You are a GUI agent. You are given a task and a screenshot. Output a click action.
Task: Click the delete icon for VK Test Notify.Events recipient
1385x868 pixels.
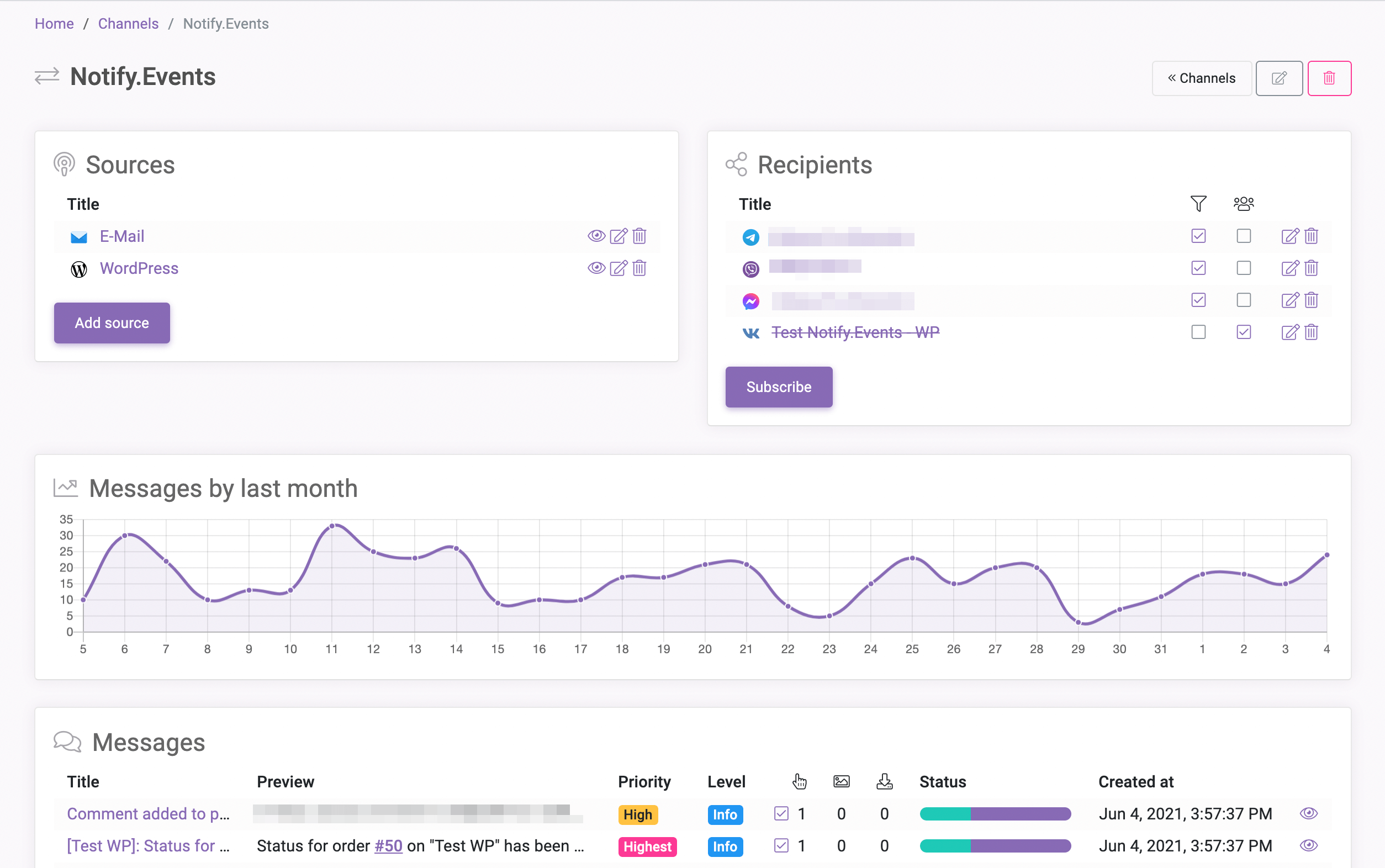1311,331
